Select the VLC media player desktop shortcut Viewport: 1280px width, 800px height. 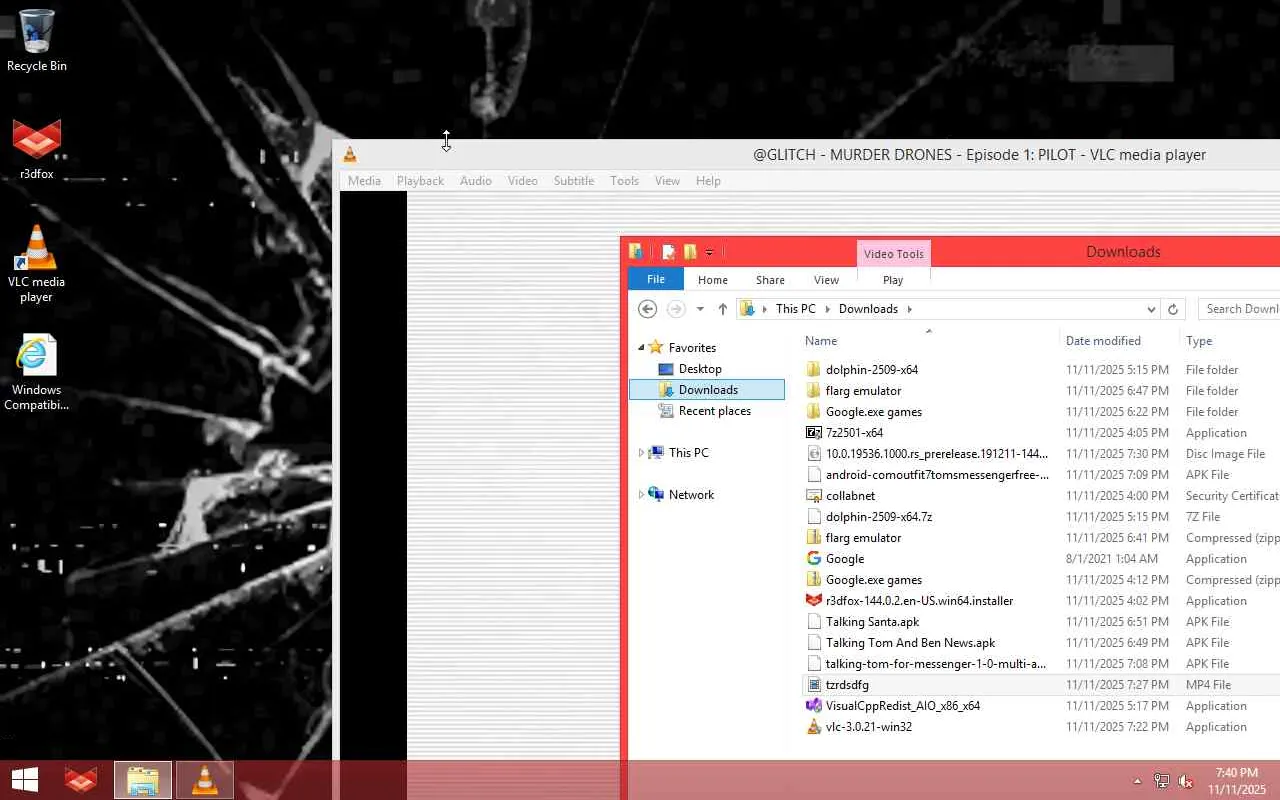point(37,263)
